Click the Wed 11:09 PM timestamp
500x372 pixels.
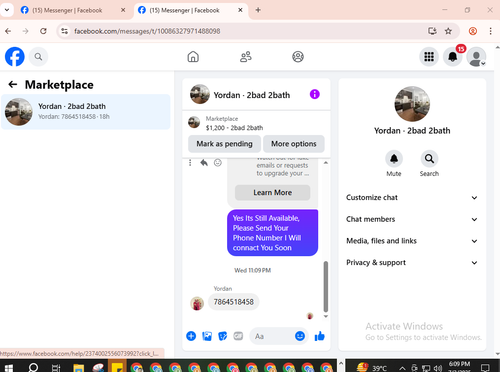click(252, 270)
